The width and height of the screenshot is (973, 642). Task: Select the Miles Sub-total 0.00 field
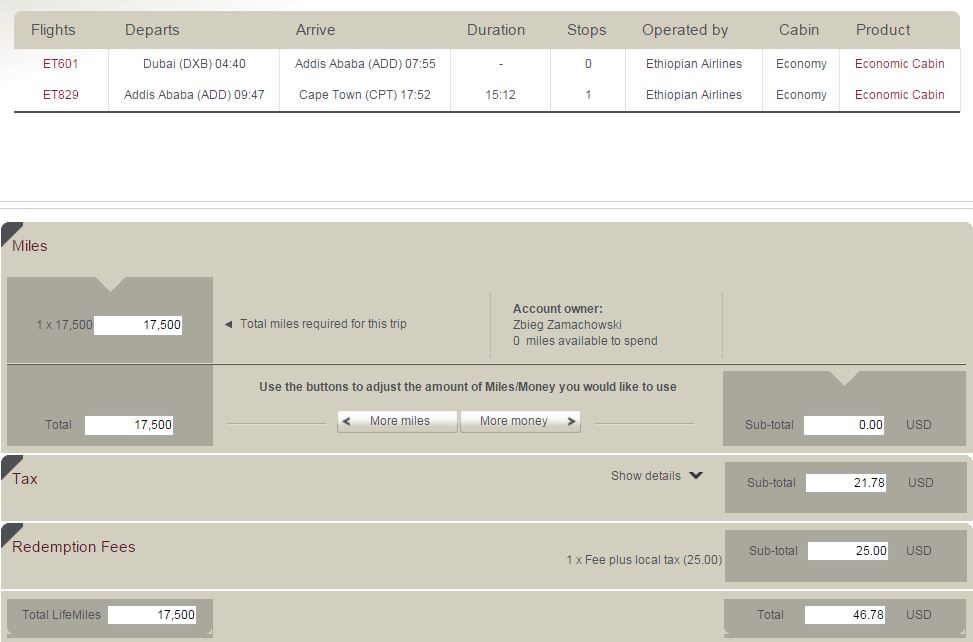(844, 426)
